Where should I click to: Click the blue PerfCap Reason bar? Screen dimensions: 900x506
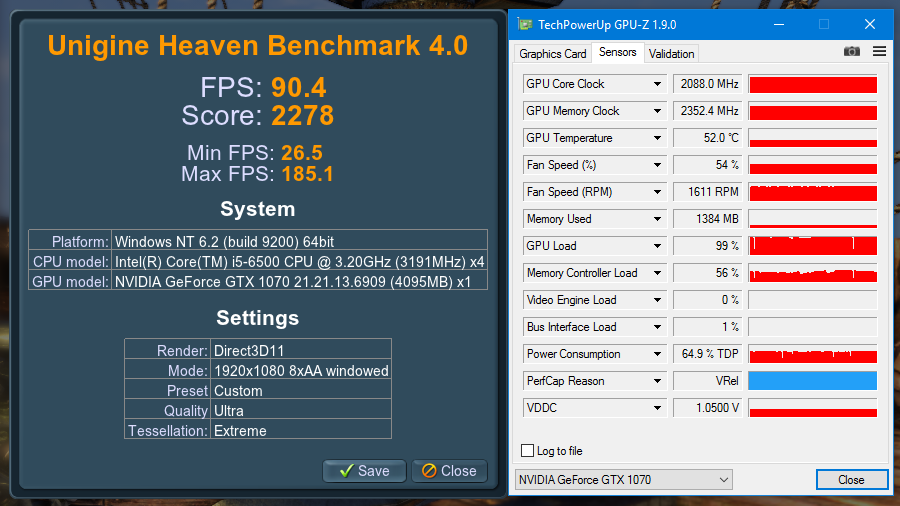point(813,381)
